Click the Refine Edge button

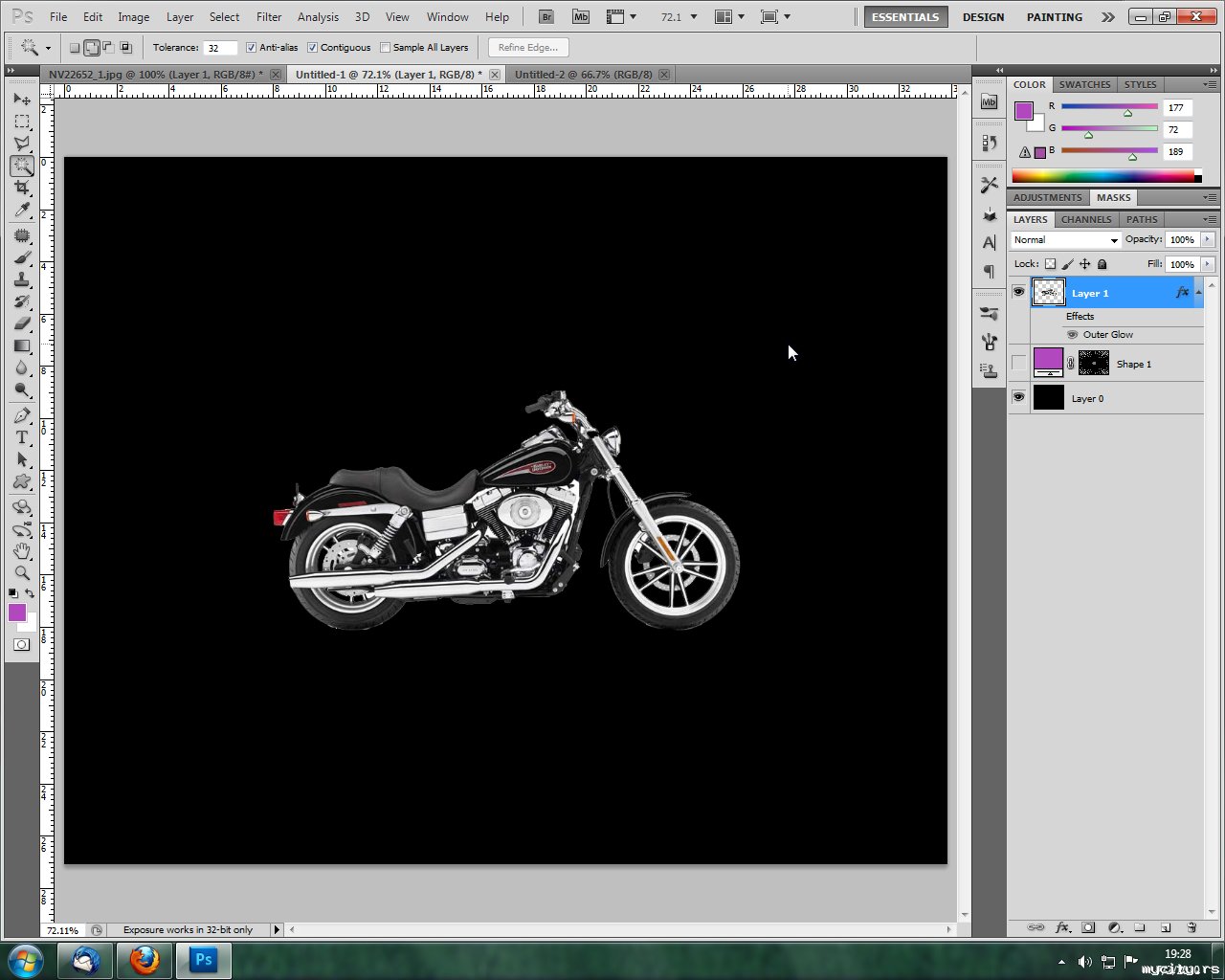528,48
